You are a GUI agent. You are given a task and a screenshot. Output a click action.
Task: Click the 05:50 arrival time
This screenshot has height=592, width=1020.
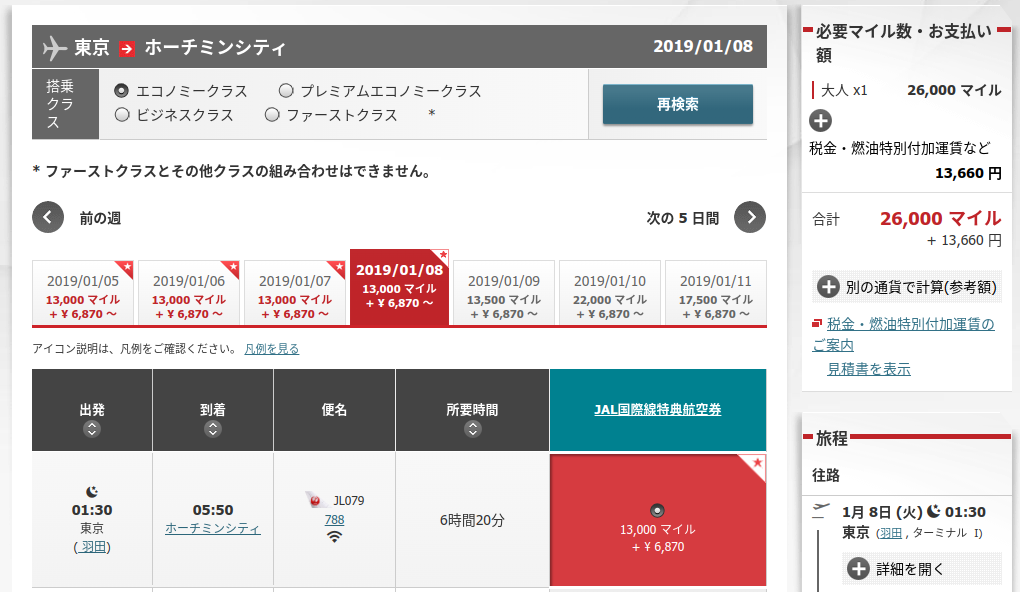coord(213,510)
